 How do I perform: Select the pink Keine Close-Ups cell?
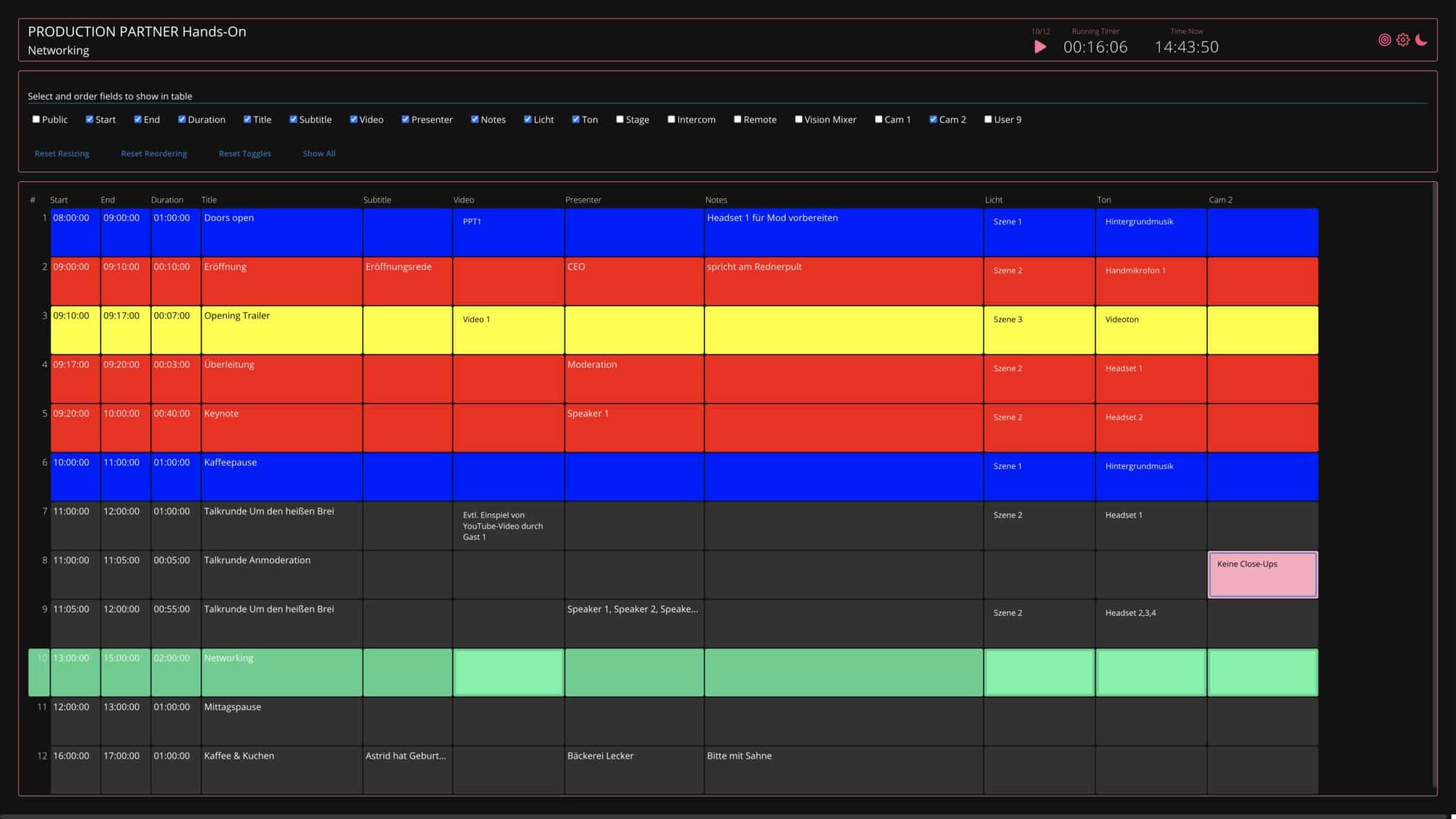click(1262, 574)
